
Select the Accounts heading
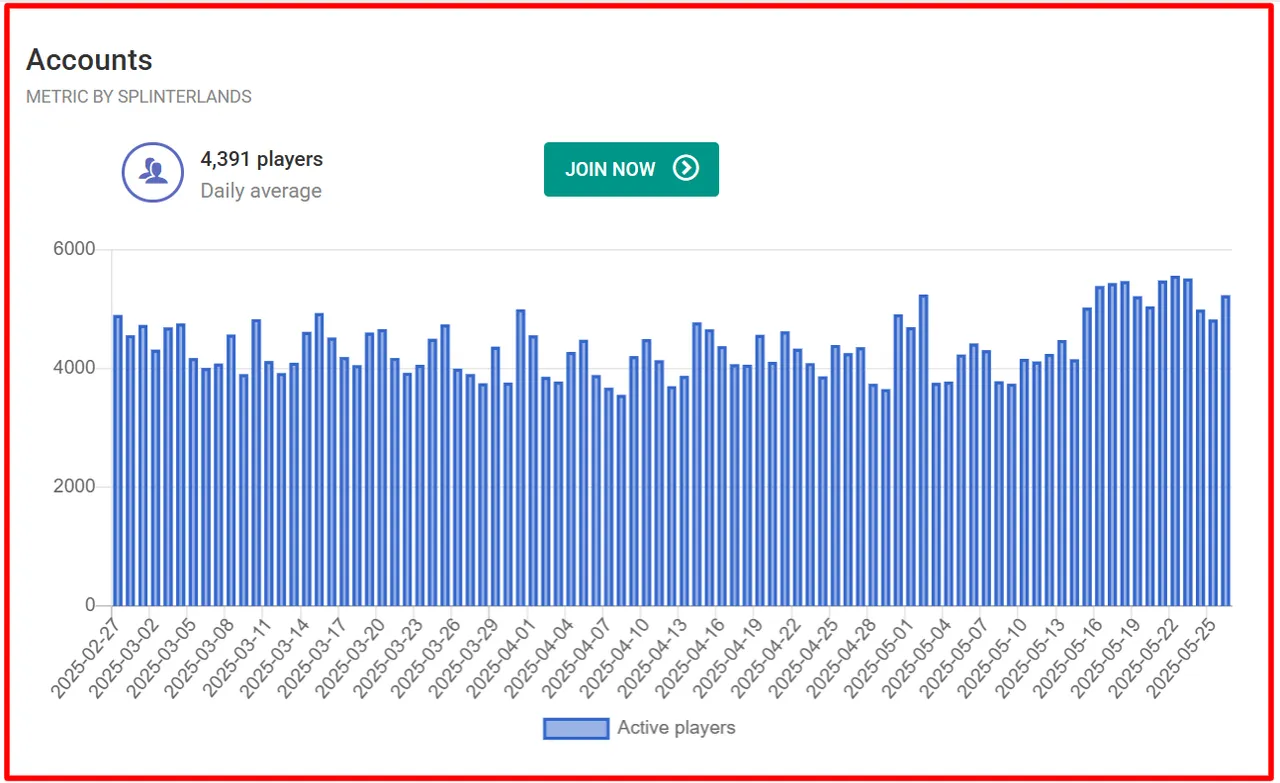click(89, 60)
